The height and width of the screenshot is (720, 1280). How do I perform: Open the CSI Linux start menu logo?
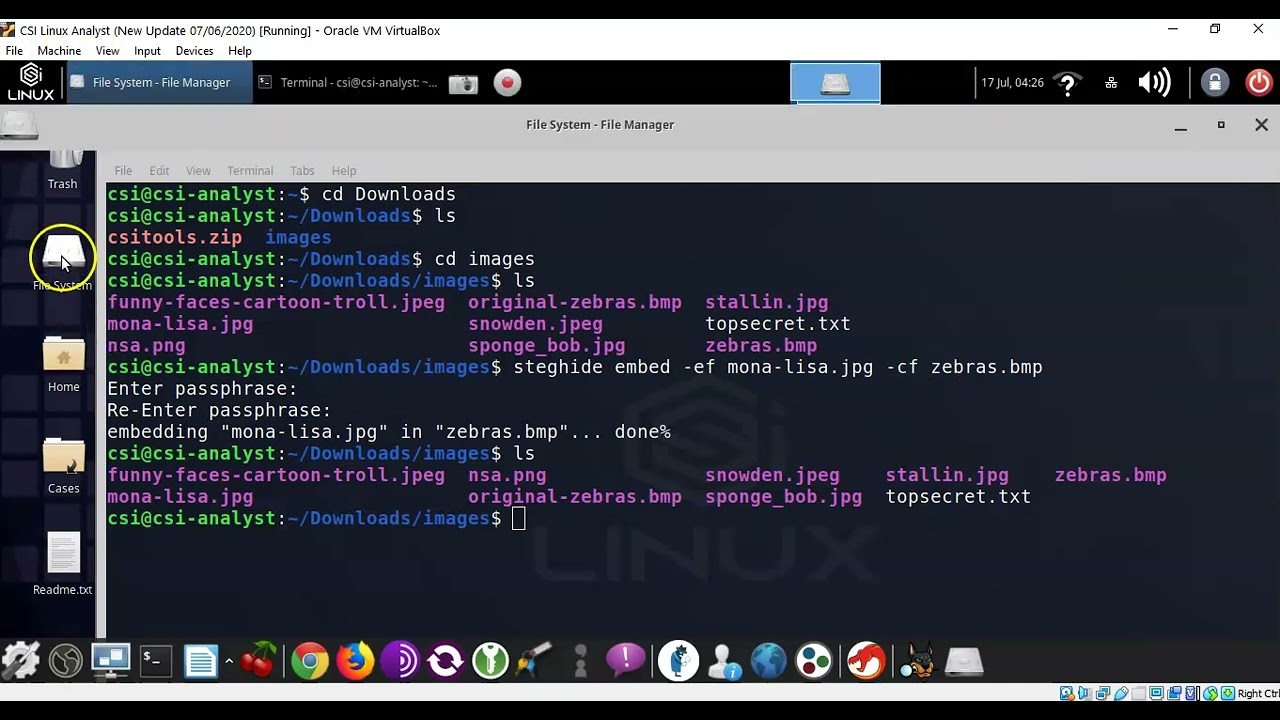point(31,82)
